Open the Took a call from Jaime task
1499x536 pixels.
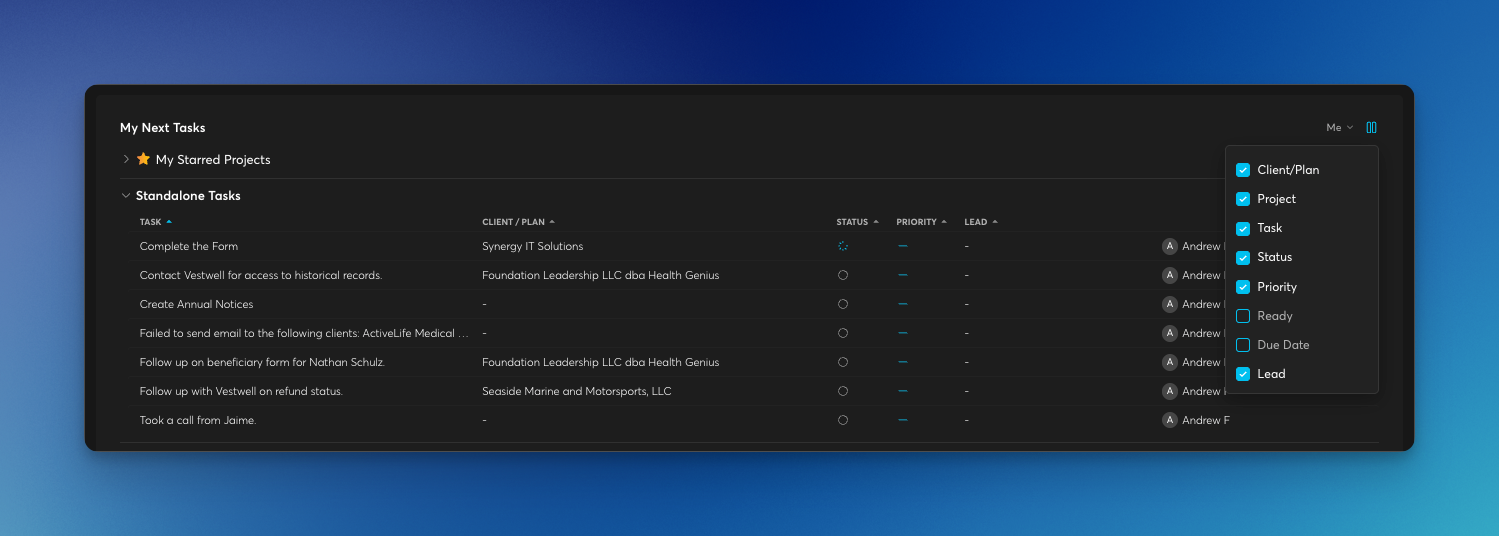198,420
